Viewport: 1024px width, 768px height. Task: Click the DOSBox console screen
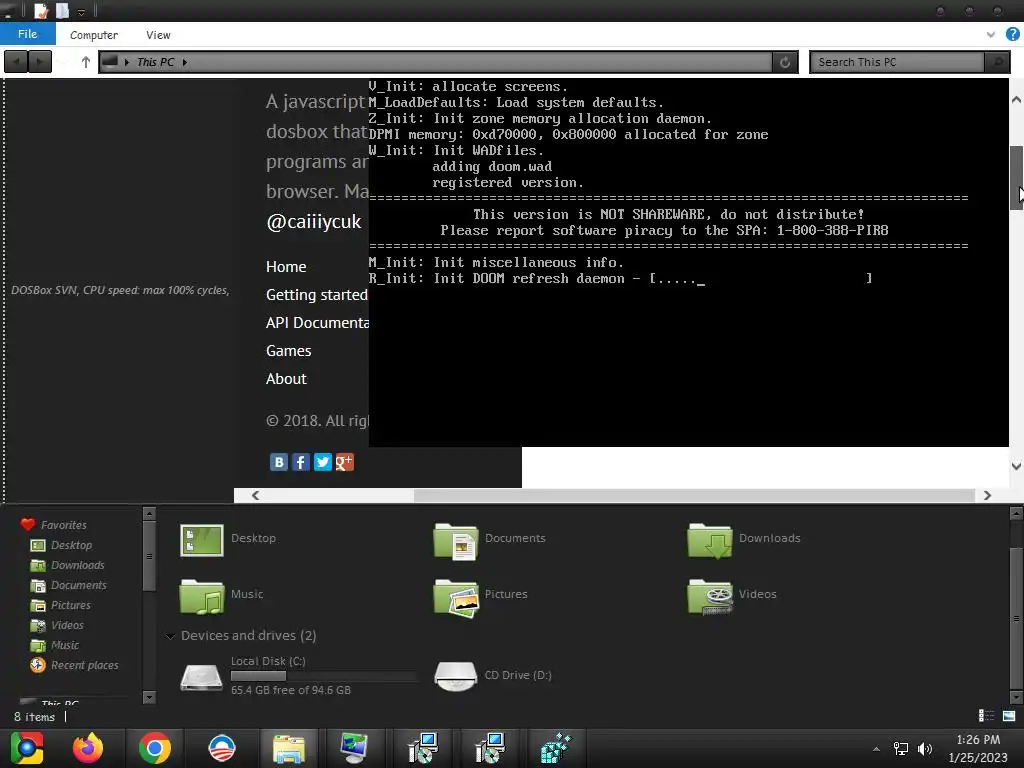click(x=688, y=263)
